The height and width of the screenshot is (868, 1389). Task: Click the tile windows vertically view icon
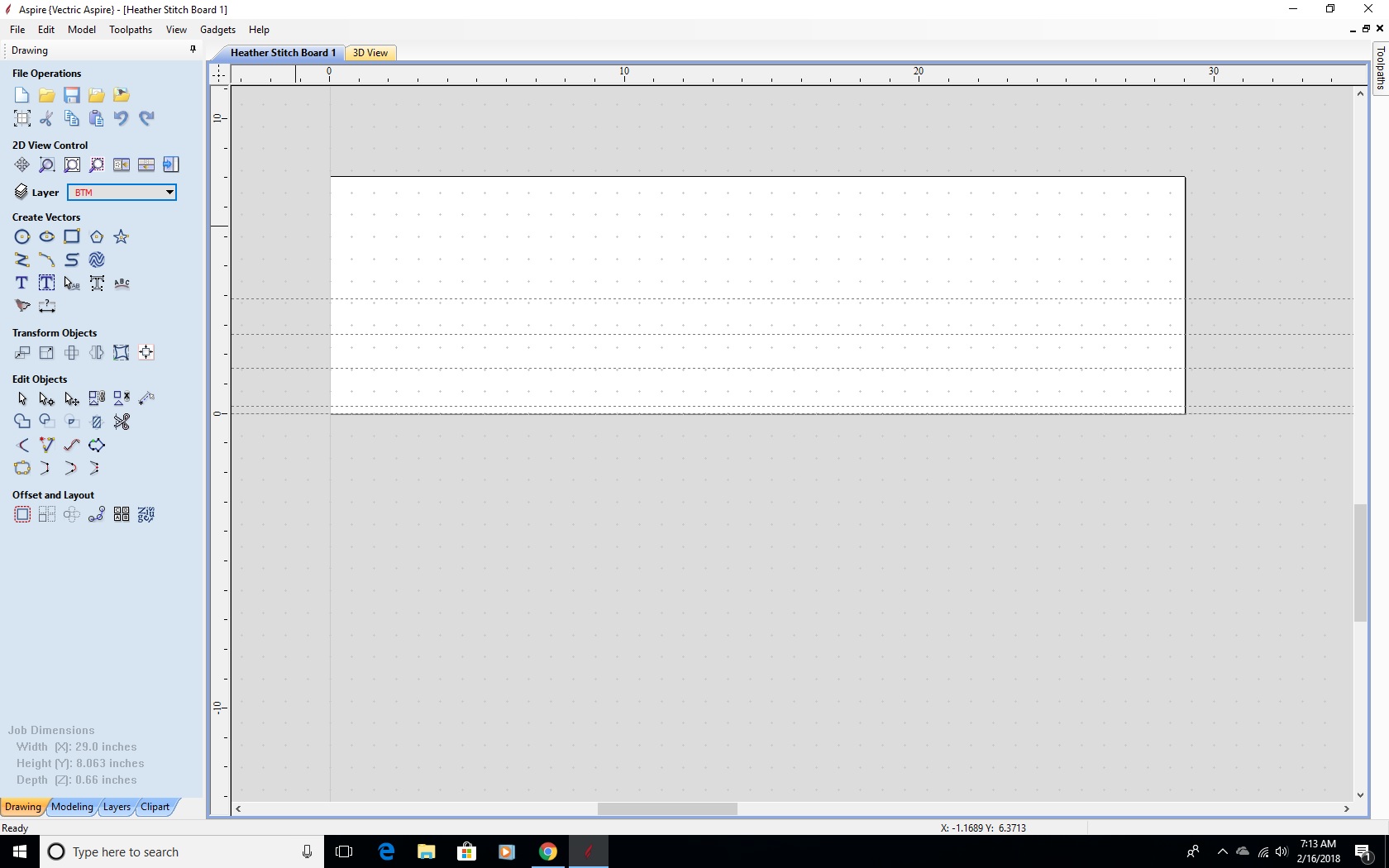point(122,165)
